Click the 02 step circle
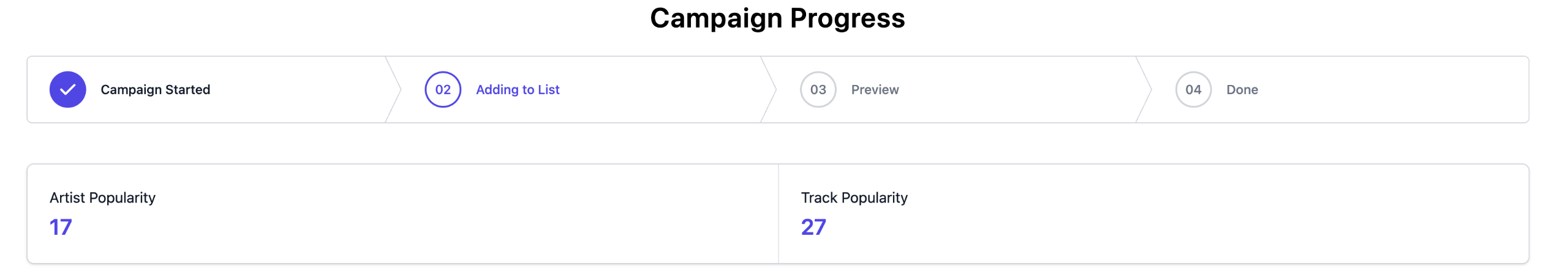The image size is (1568, 274). click(x=442, y=89)
